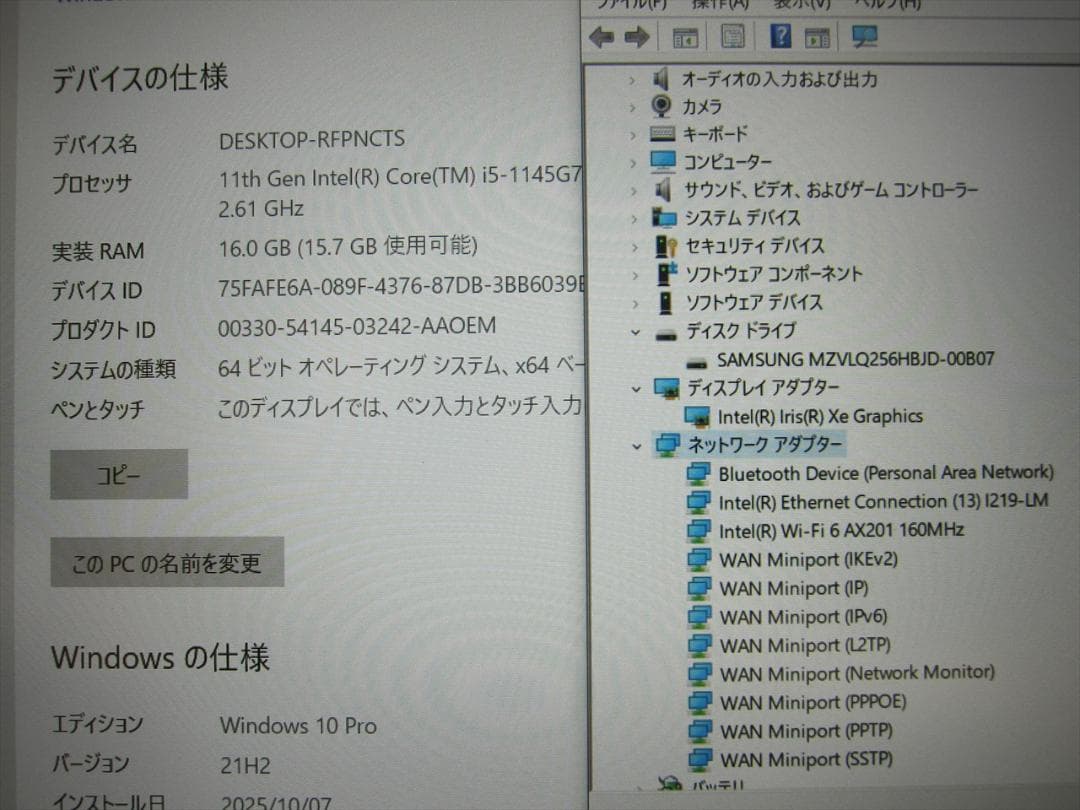Click the コピー button
1080x810 pixels.
118,475
